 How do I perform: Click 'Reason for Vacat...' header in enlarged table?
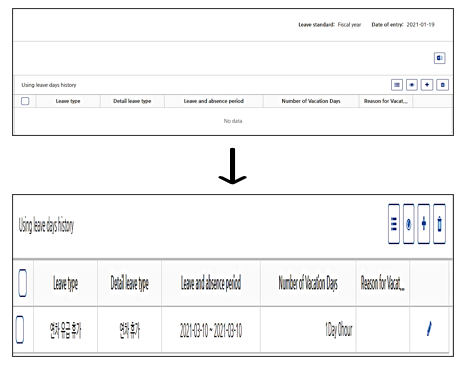[x=383, y=283]
